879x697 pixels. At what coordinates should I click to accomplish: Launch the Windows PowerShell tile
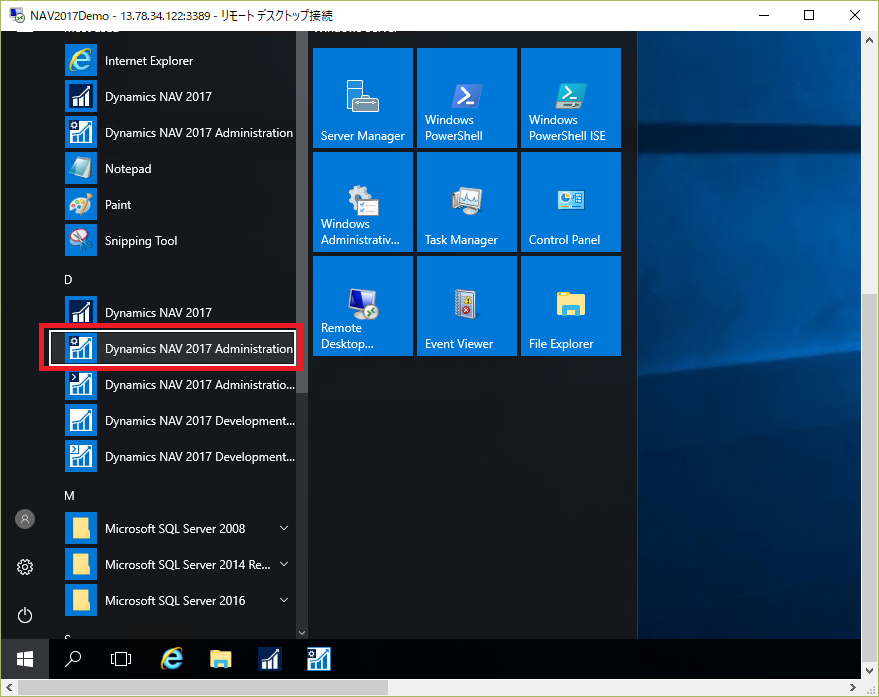pos(467,98)
